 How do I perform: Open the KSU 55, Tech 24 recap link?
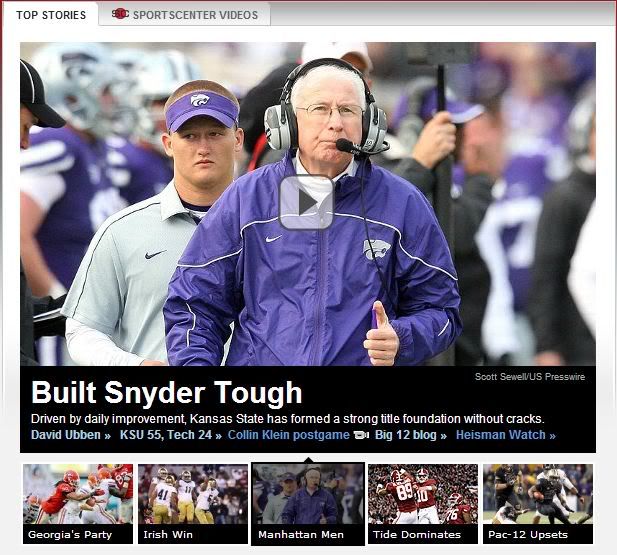[171, 435]
